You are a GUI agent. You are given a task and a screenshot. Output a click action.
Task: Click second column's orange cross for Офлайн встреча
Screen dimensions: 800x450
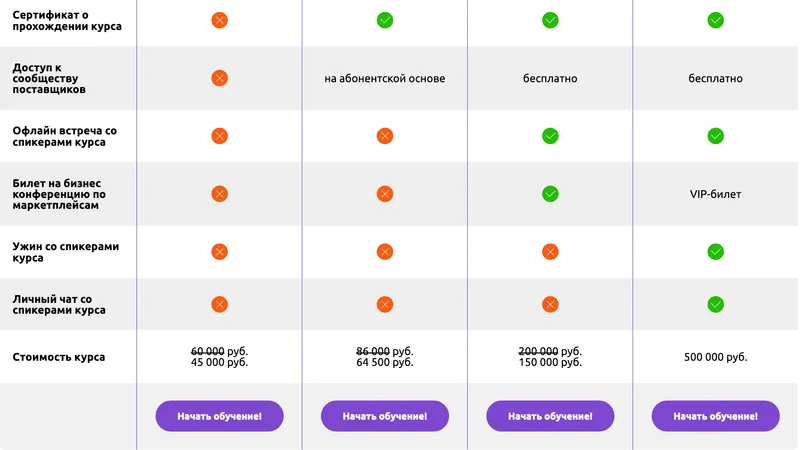pyautogui.click(x=385, y=136)
